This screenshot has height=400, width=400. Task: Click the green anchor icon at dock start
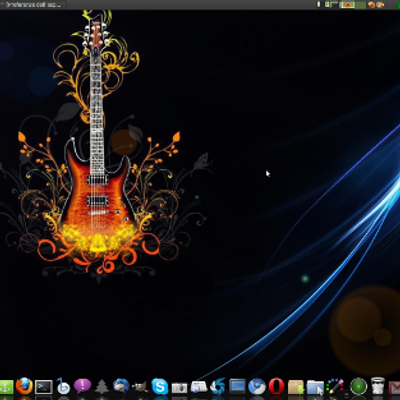pos(6,387)
